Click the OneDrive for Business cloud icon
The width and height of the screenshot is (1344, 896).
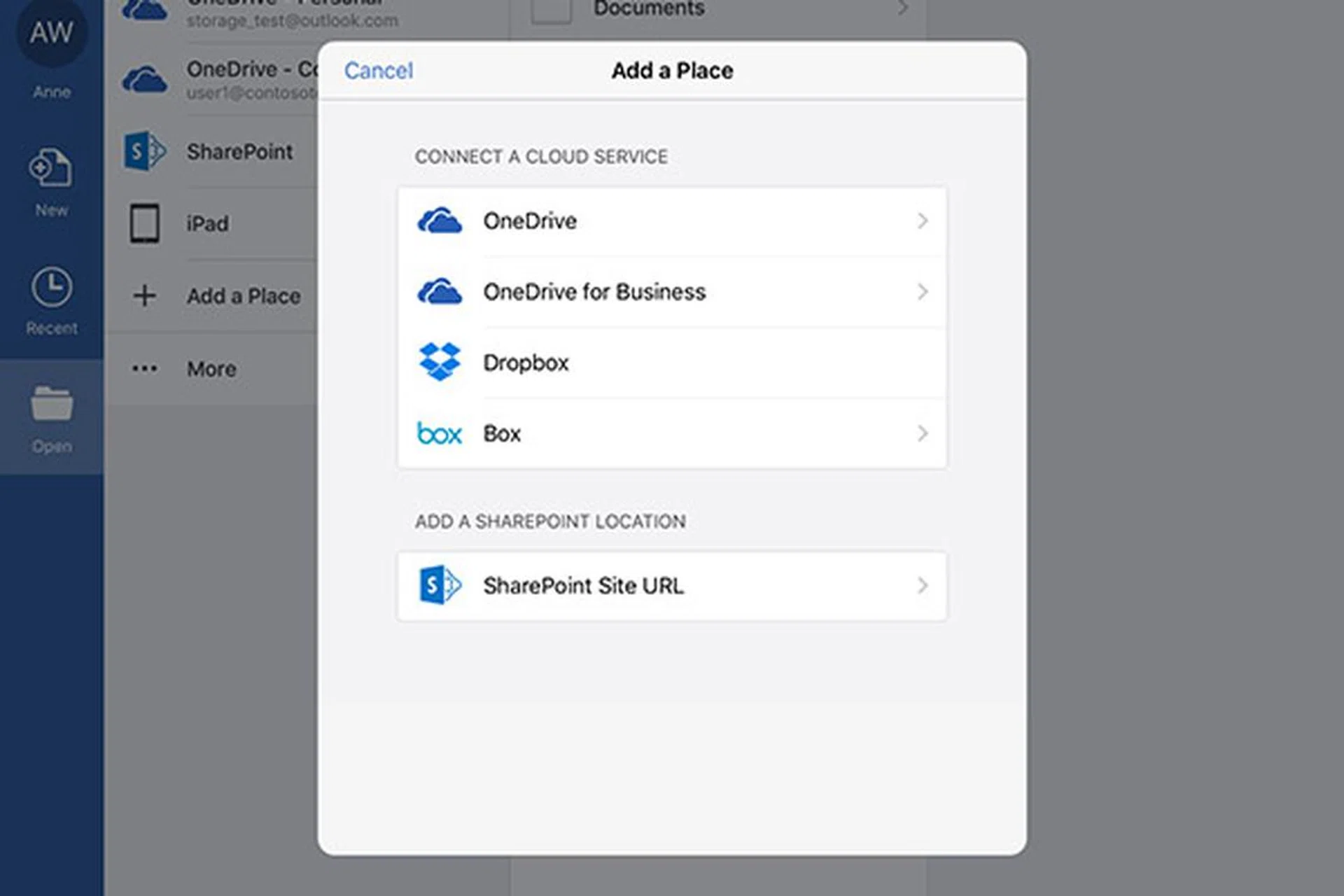tap(439, 292)
